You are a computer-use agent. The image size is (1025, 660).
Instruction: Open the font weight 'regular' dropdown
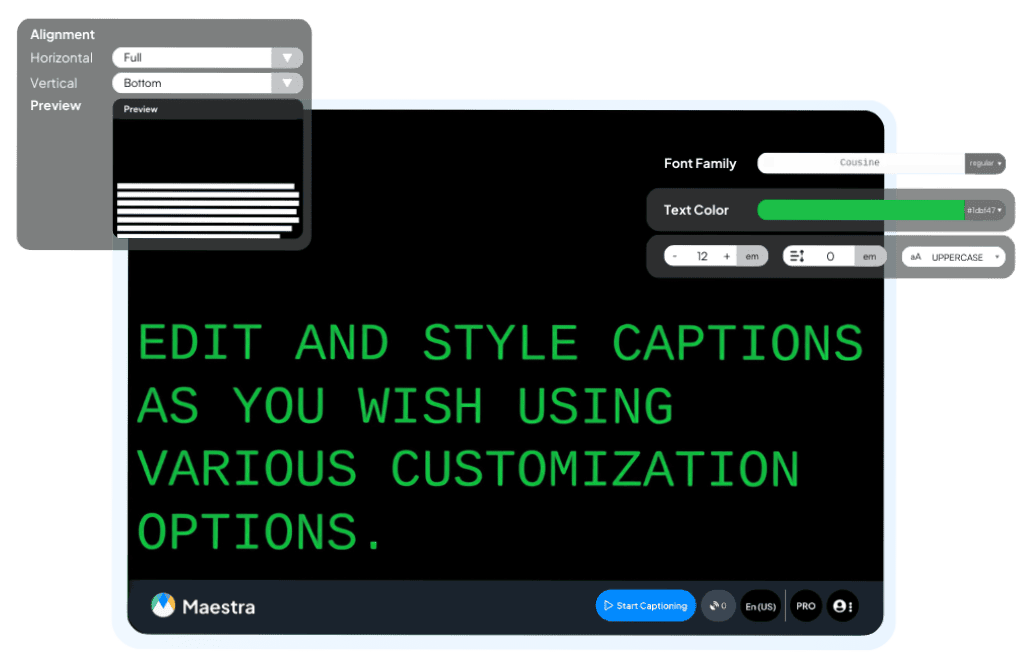tap(985, 163)
